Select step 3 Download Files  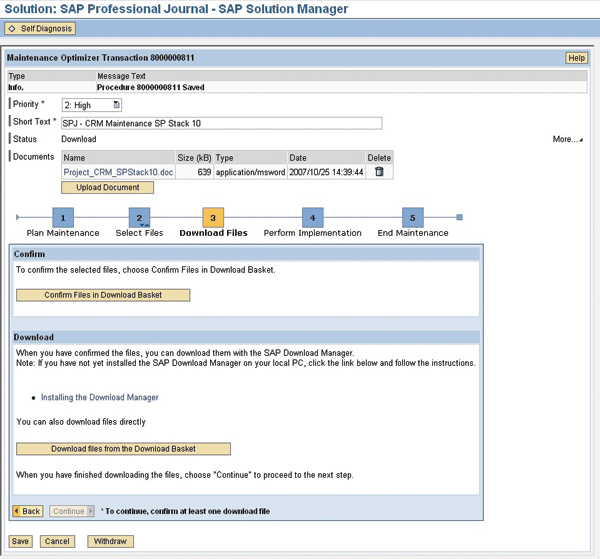[x=213, y=218]
